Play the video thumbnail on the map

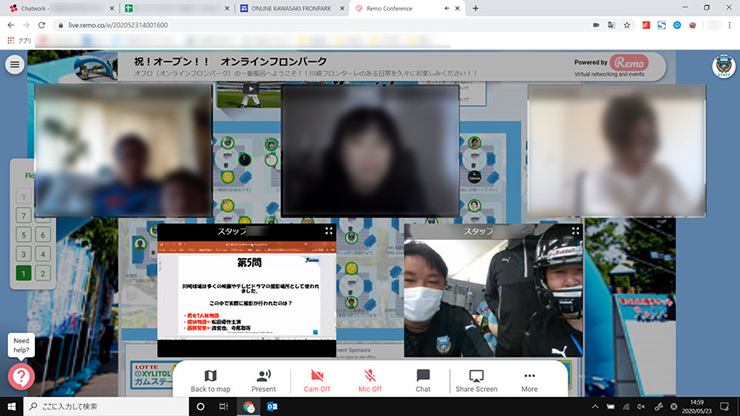(251, 89)
